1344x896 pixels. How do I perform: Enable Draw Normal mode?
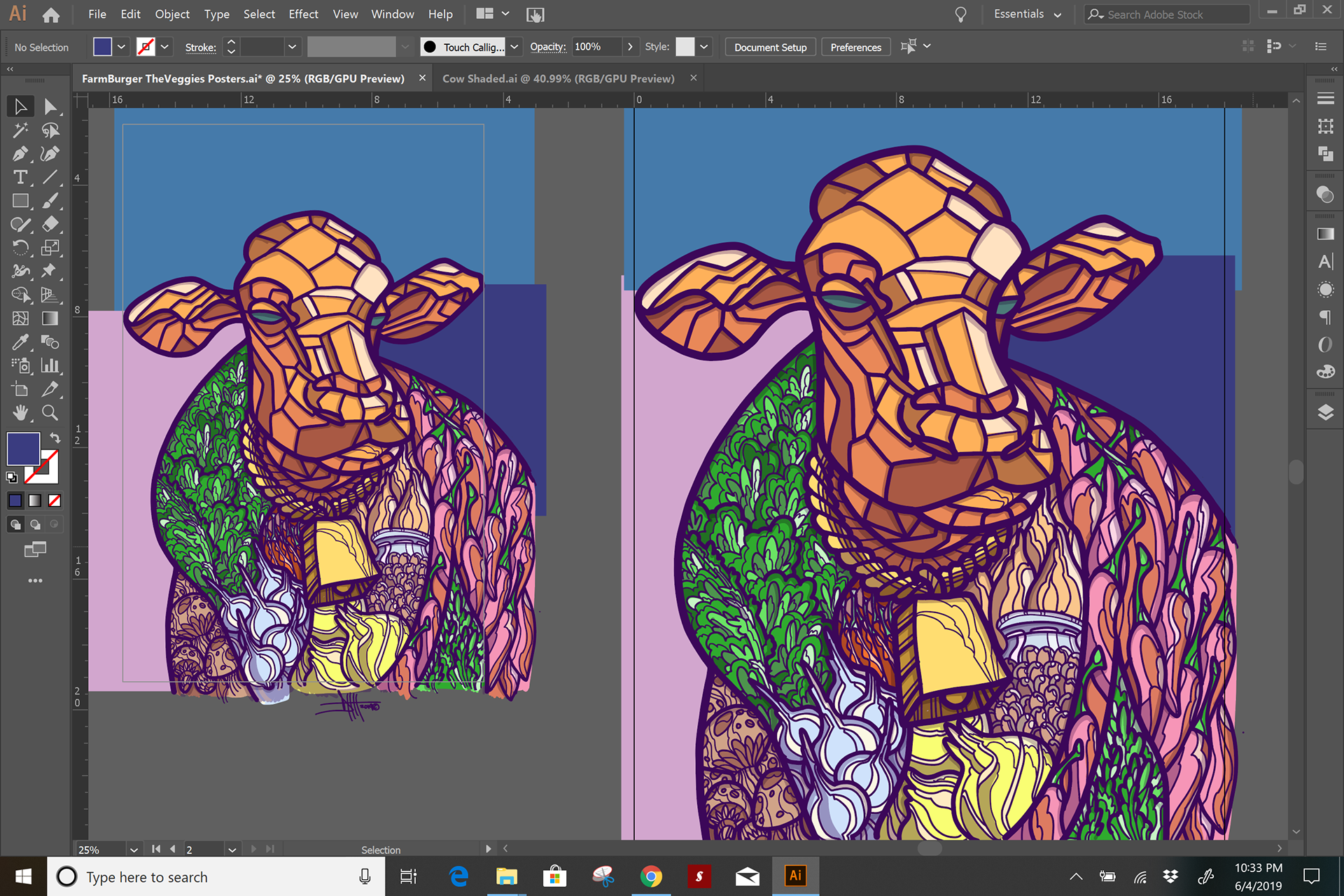click(15, 524)
